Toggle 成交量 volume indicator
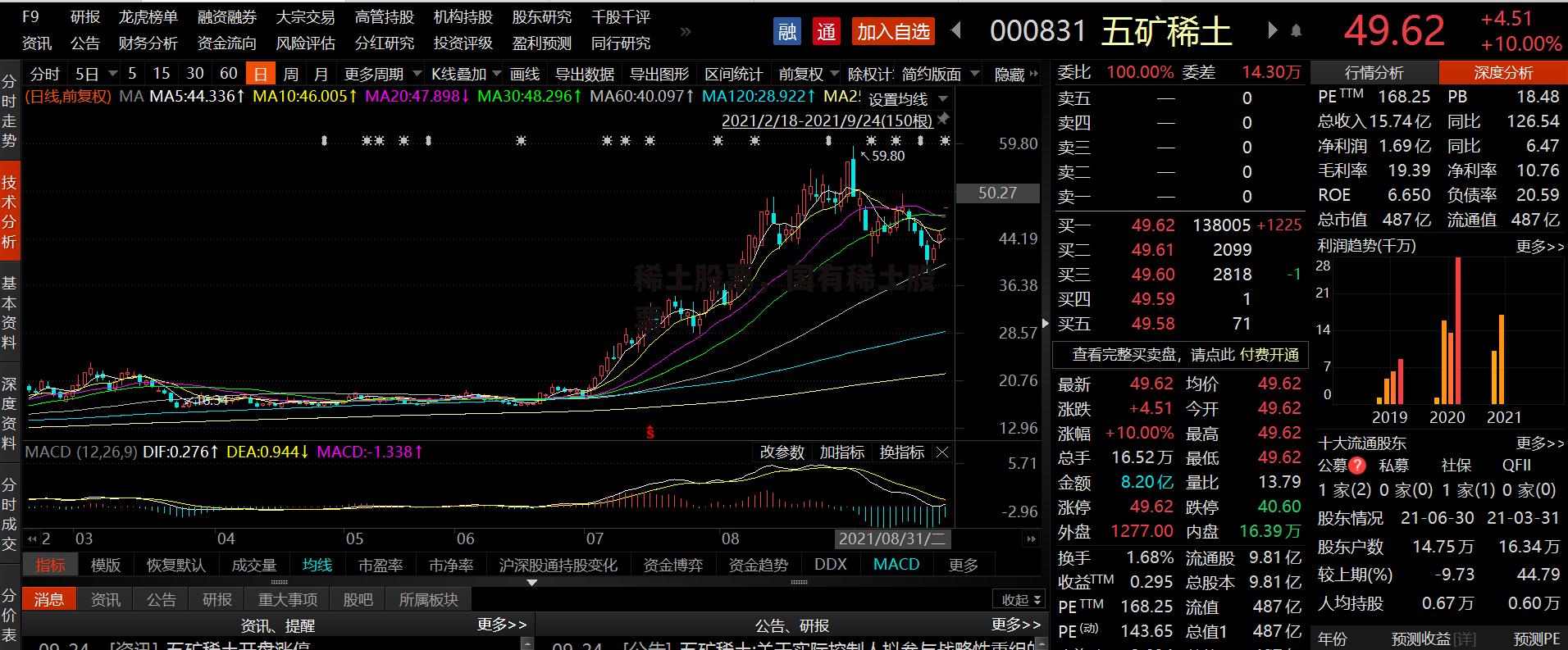The image size is (1568, 650). (254, 565)
